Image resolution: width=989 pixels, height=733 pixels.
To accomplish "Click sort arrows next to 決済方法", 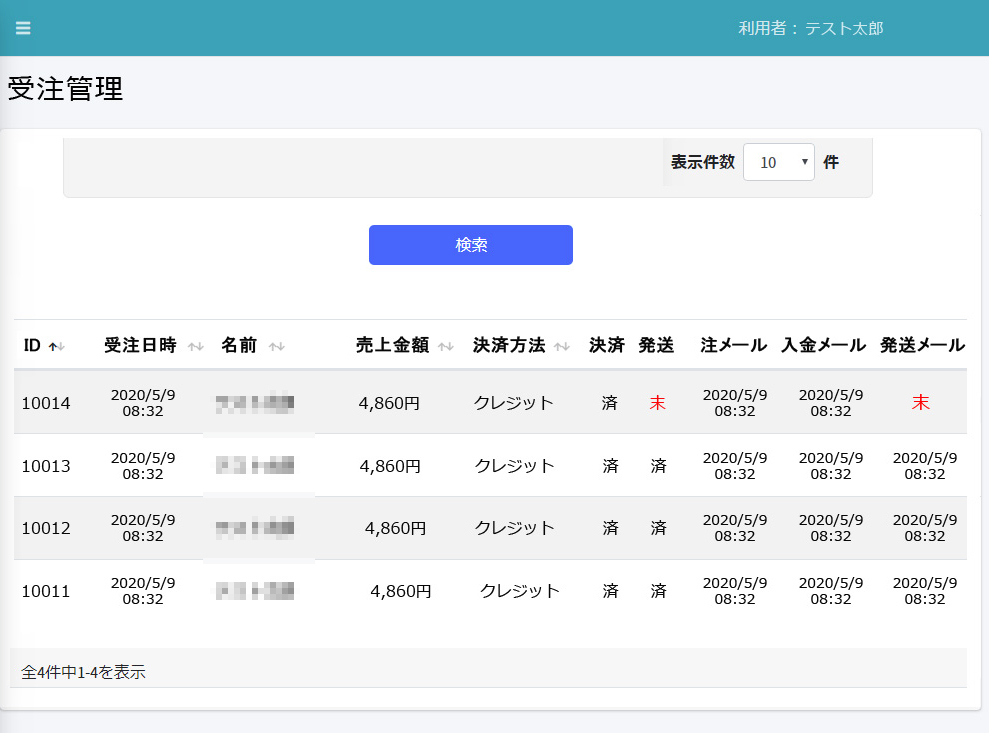I will (x=562, y=346).
